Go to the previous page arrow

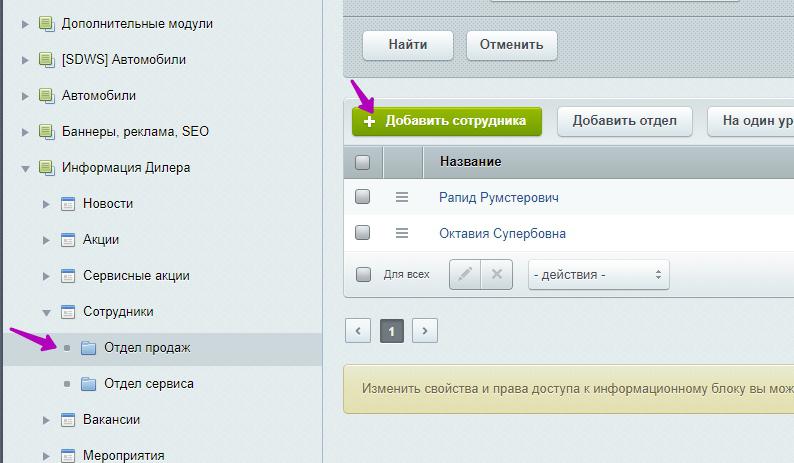tap(358, 331)
